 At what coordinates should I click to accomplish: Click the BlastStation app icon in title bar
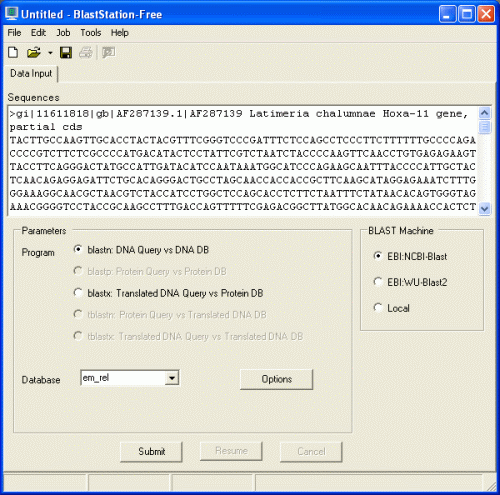coord(11,14)
